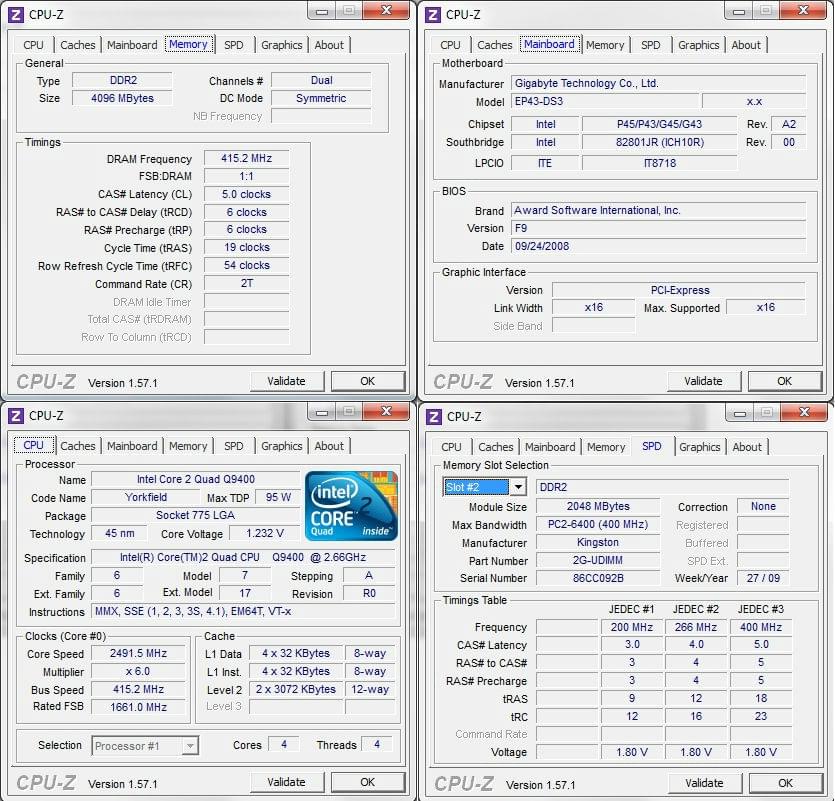Switch to CPU tab in the SPD window
This screenshot has width=835, height=801.
[x=451, y=447]
